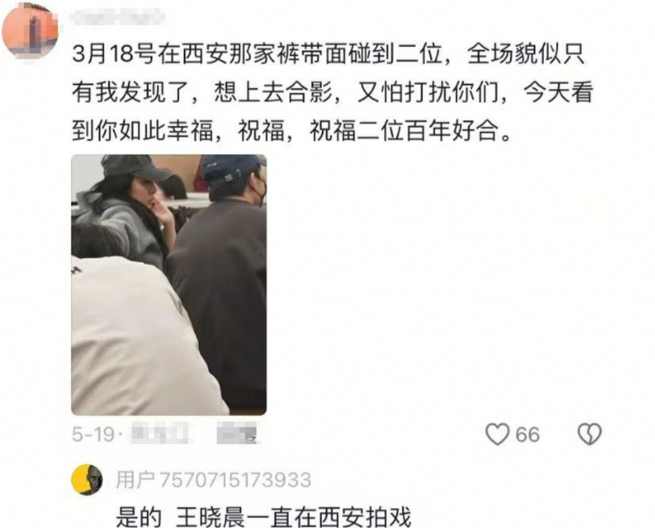655x528 pixels.
Task: Click the username 用户7570715173933
Action: (213, 480)
